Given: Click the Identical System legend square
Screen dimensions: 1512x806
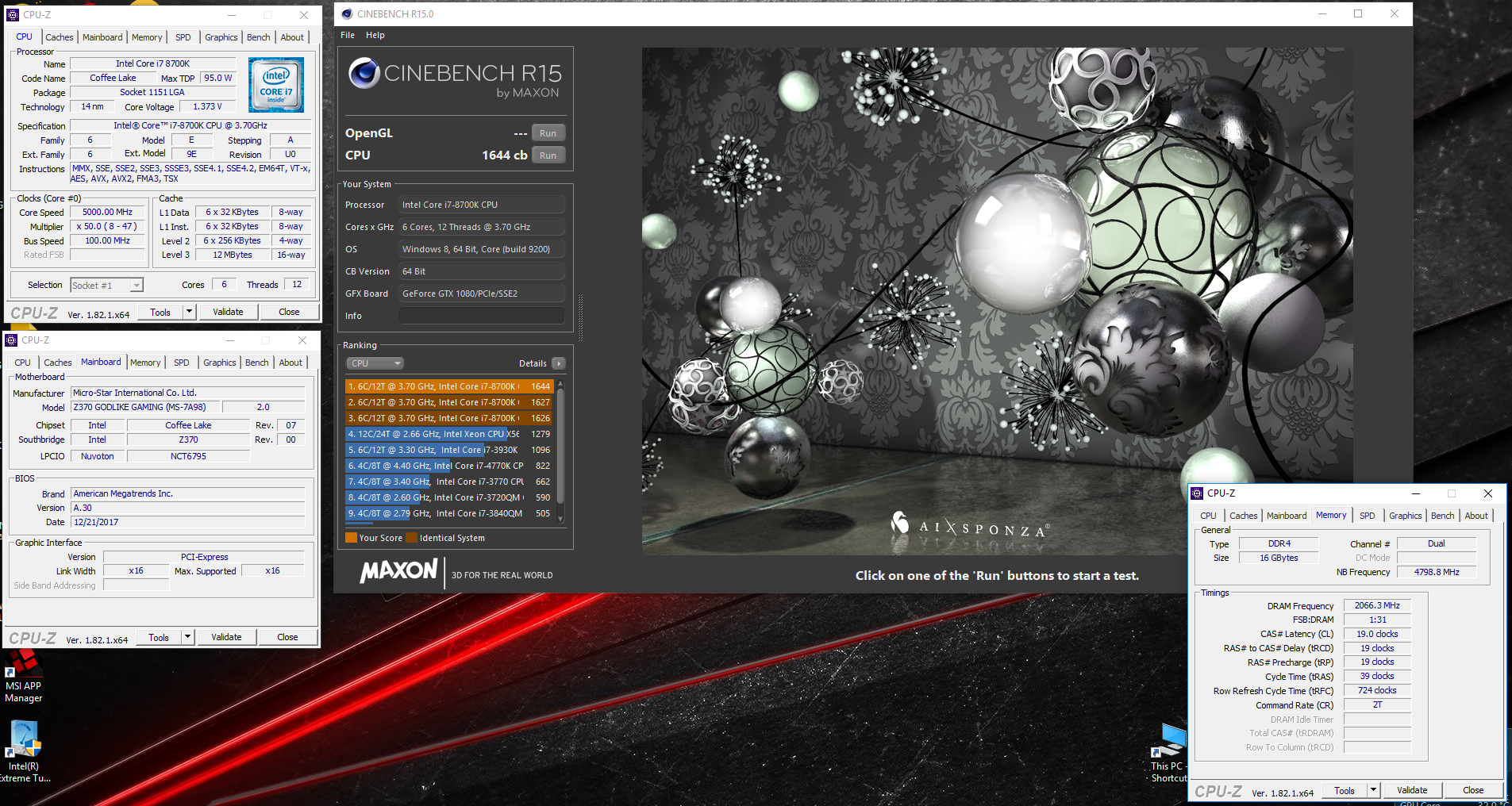Looking at the screenshot, I should click(411, 538).
